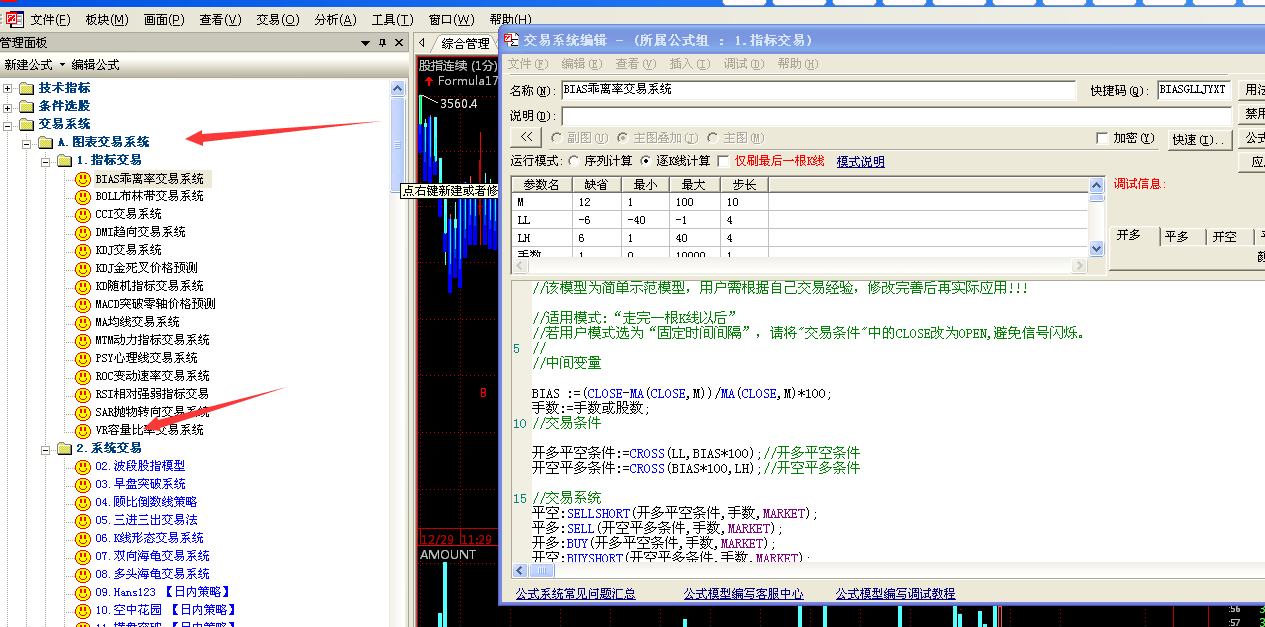Viewport: 1265px width, 627px height.
Task: Open the 板块(M) menu
Action: coord(107,20)
